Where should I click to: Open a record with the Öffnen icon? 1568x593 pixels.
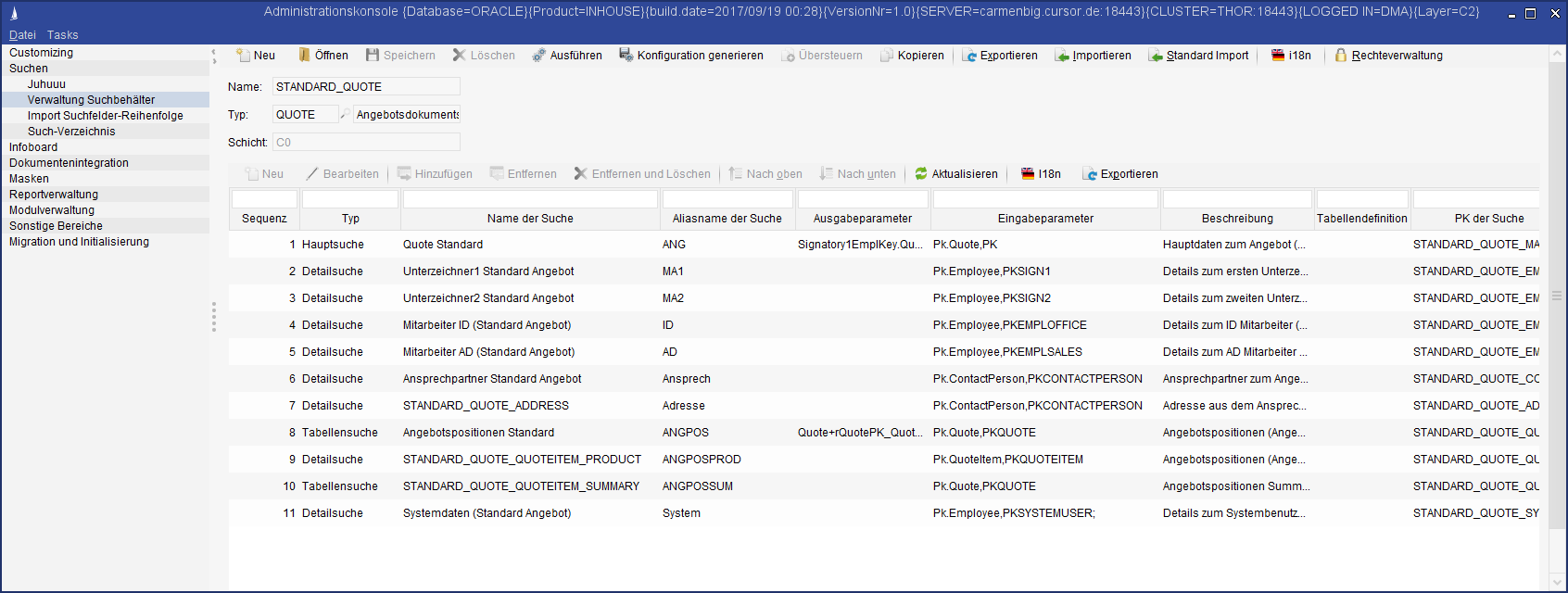pyautogui.click(x=304, y=56)
